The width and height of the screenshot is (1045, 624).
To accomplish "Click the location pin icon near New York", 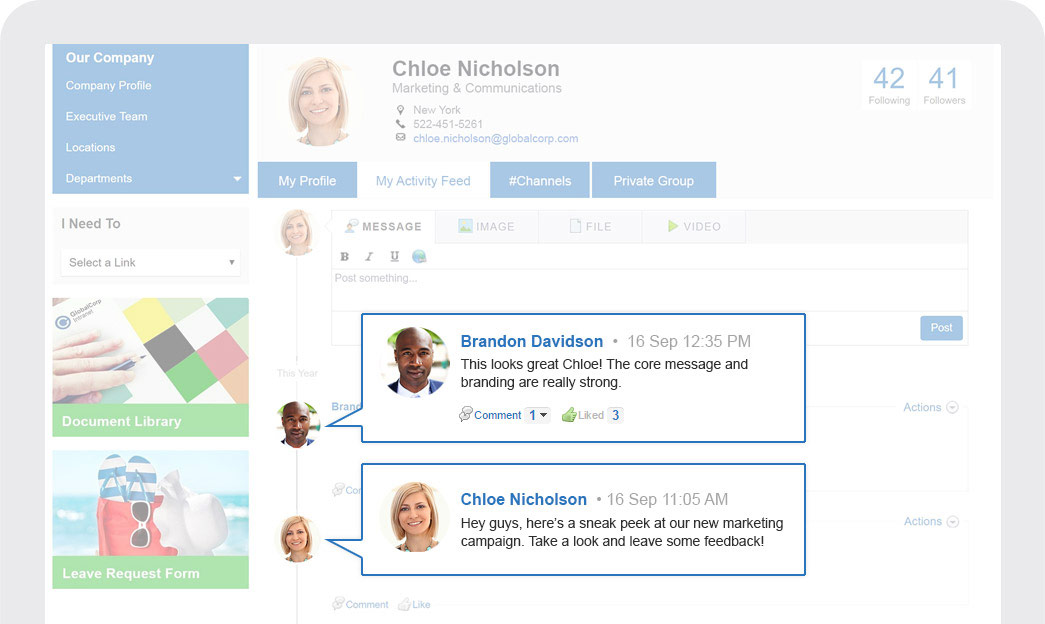I will tap(400, 110).
